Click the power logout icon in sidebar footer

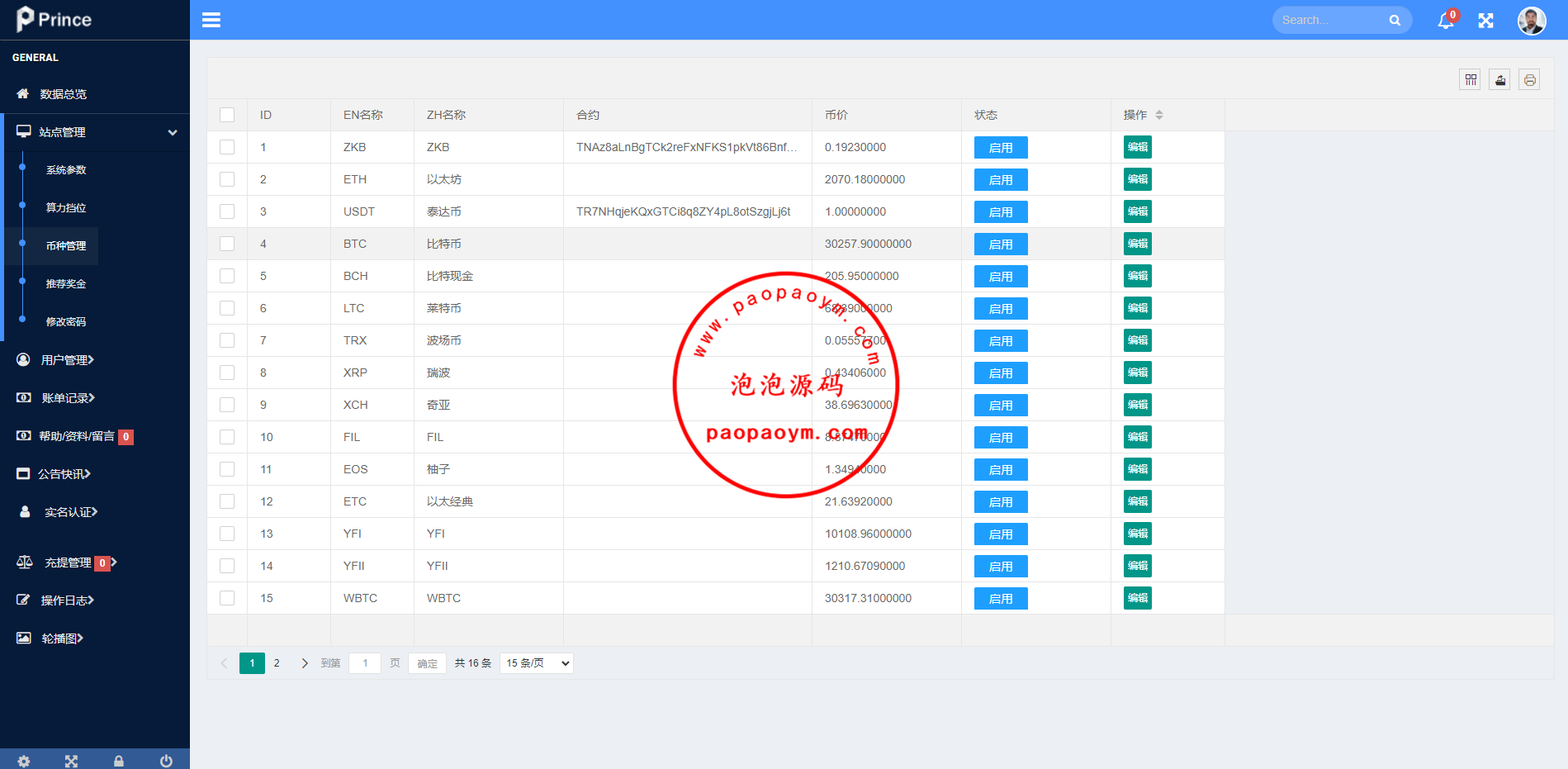click(166, 761)
